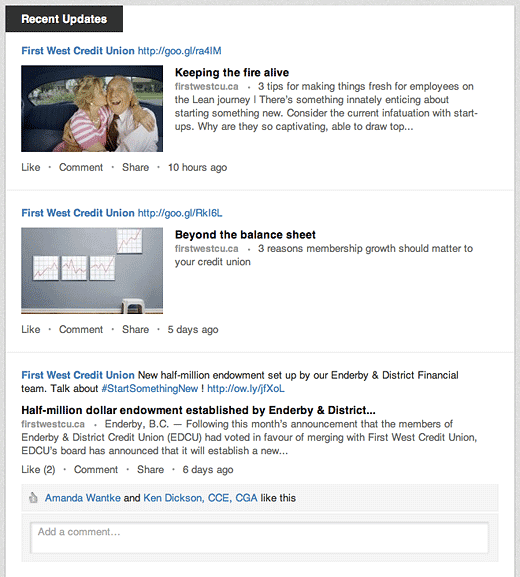Follow the http://goo.gl/RkI6L link
The height and width of the screenshot is (577, 520).
[180, 213]
